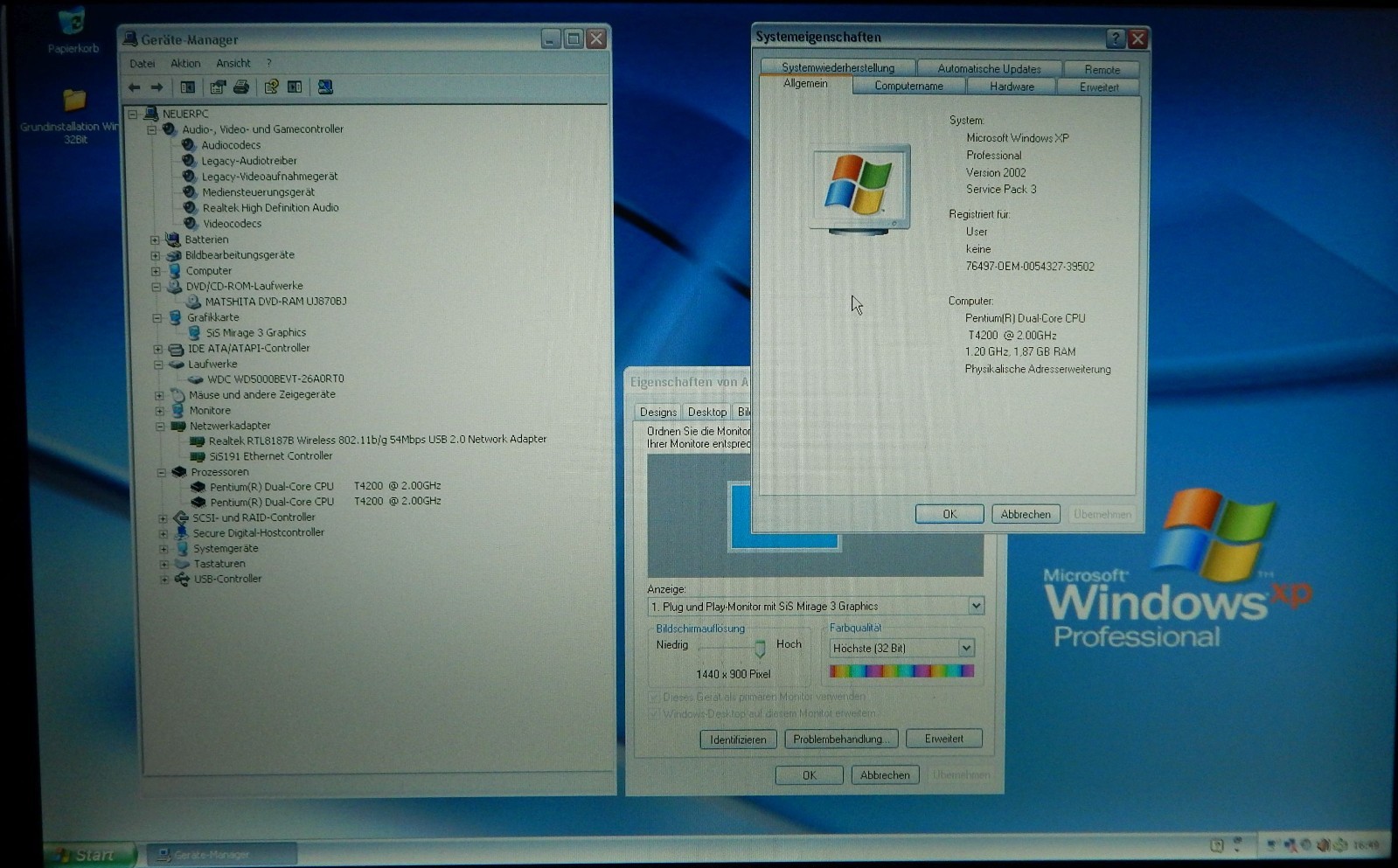Switch to the Erweitert tab in Systemeigenschaften
The height and width of the screenshot is (868, 1398).
[x=1099, y=87]
